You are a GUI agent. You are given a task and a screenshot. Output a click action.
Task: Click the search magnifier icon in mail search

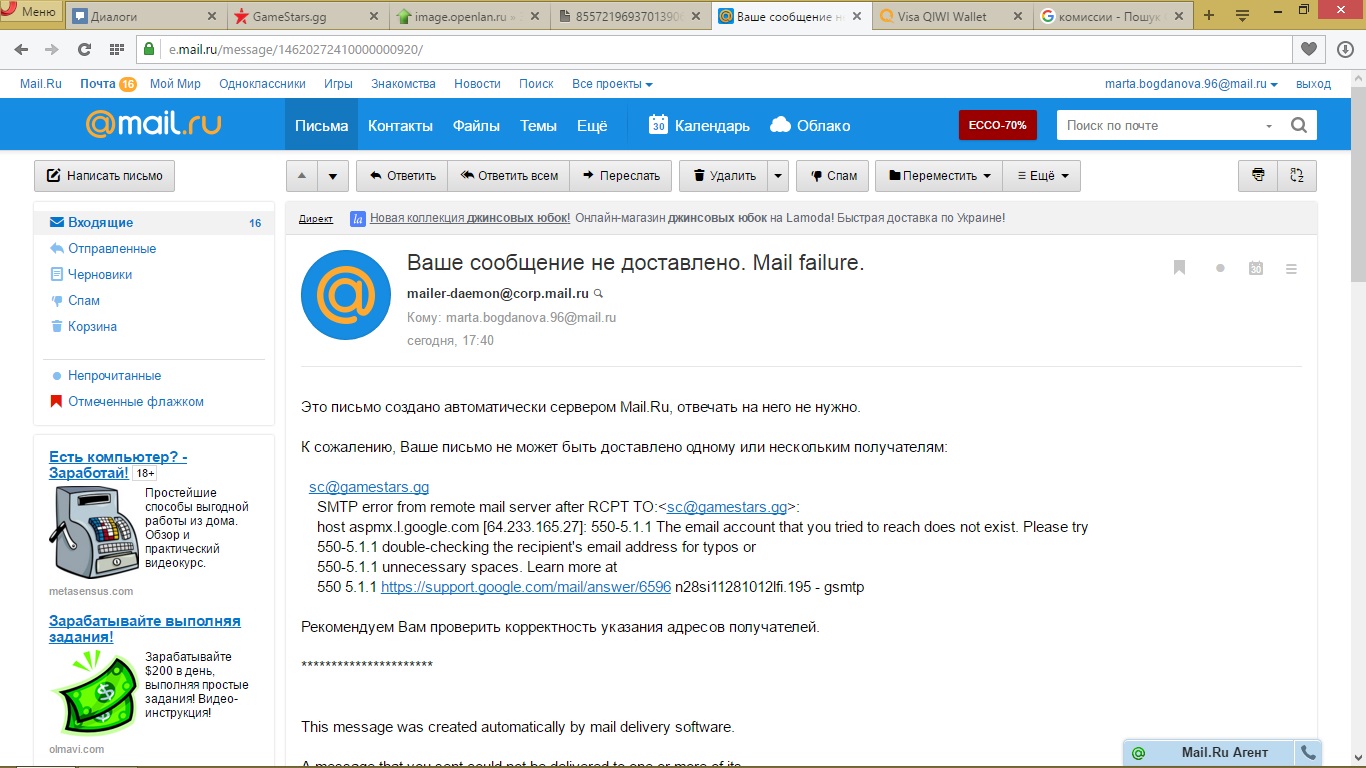point(1299,125)
